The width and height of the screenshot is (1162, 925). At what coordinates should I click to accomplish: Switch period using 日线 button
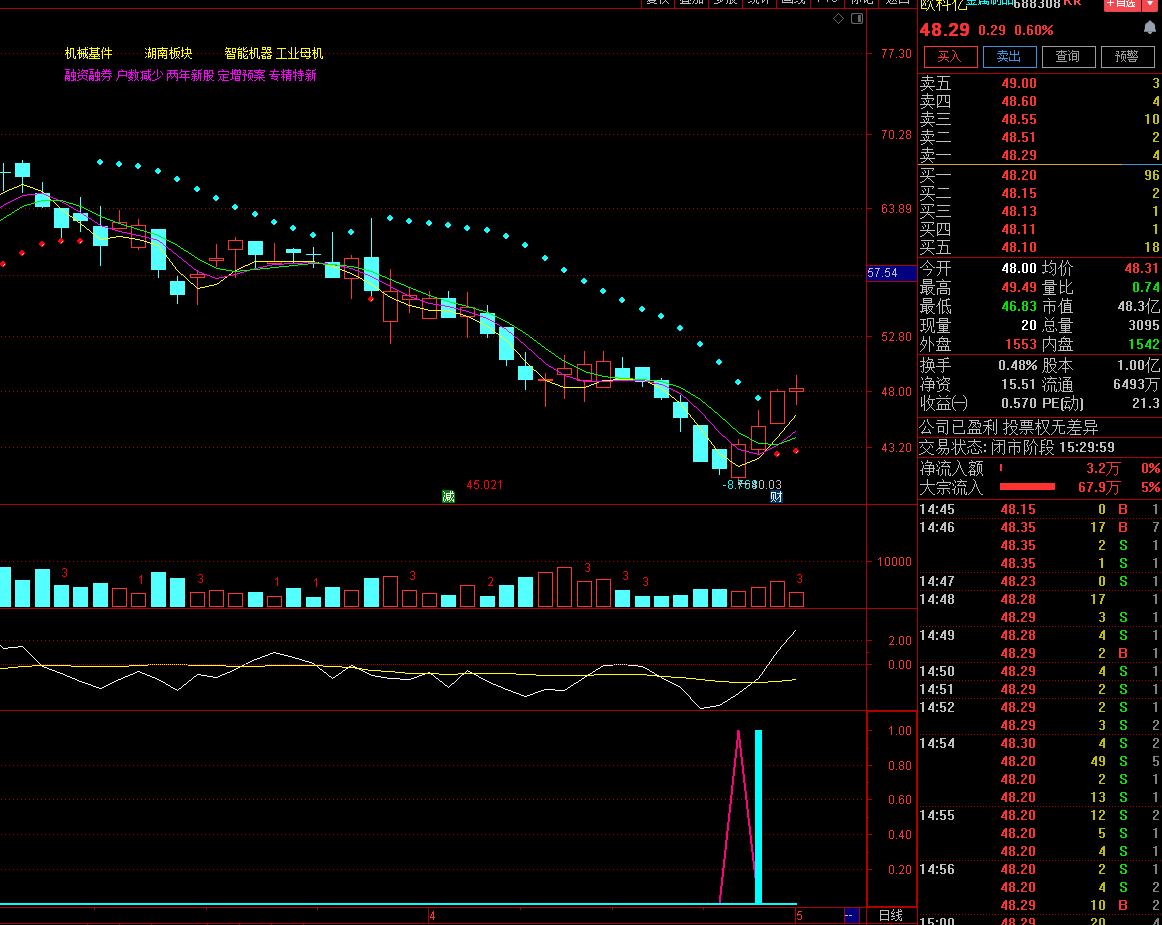pos(891,915)
